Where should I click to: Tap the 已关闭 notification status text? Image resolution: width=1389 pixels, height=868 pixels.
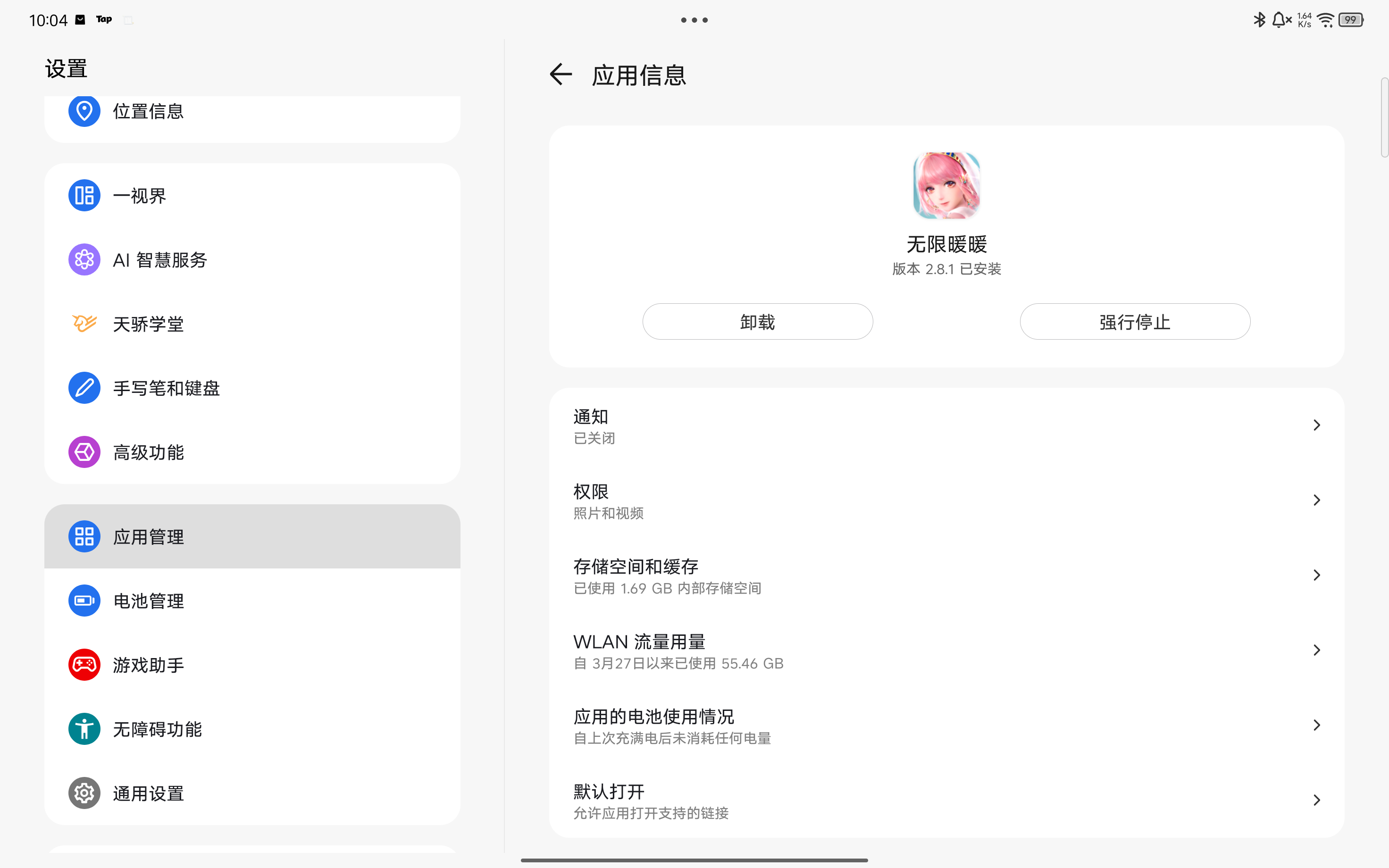(594, 438)
